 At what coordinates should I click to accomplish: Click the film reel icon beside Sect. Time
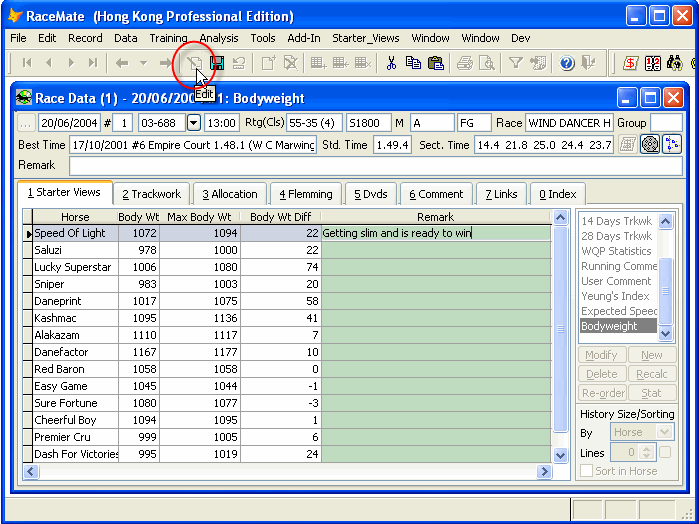point(650,144)
